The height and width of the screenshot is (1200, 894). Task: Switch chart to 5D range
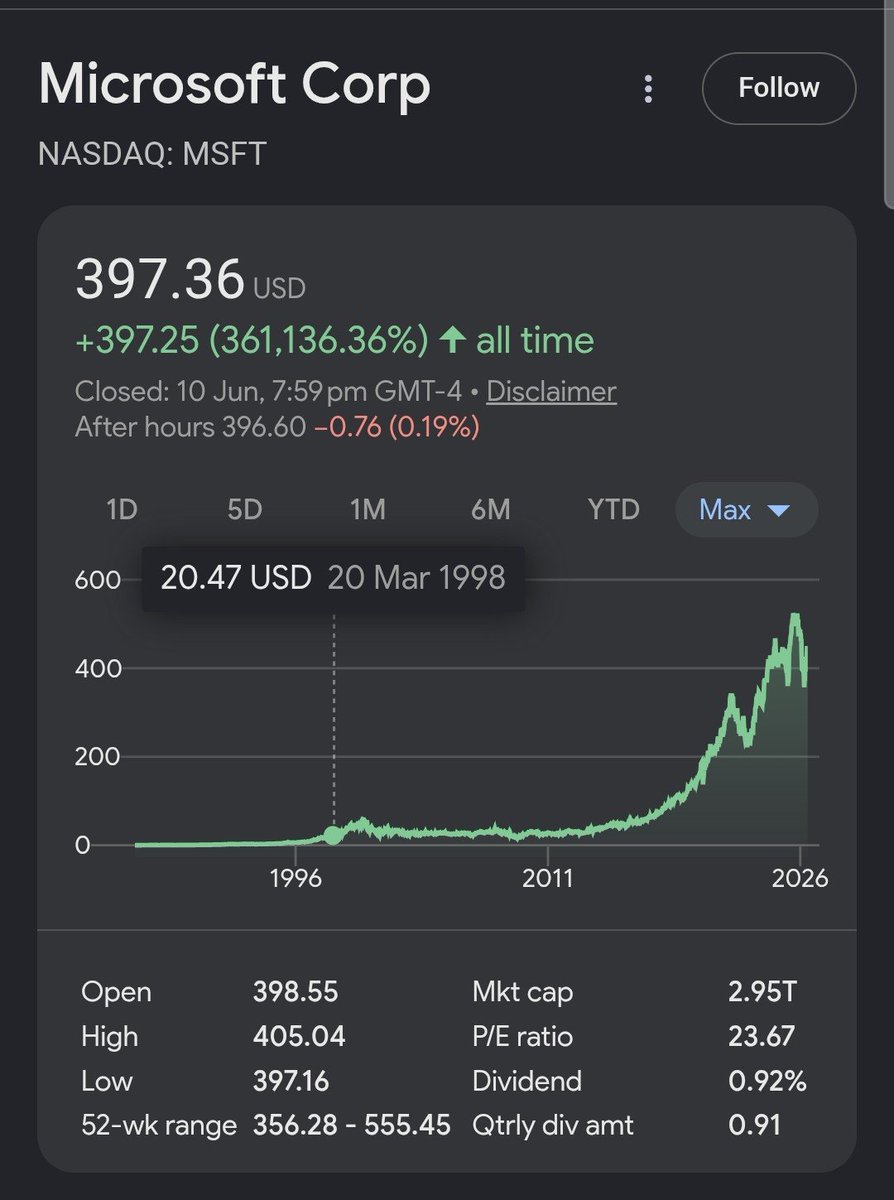tap(244, 510)
